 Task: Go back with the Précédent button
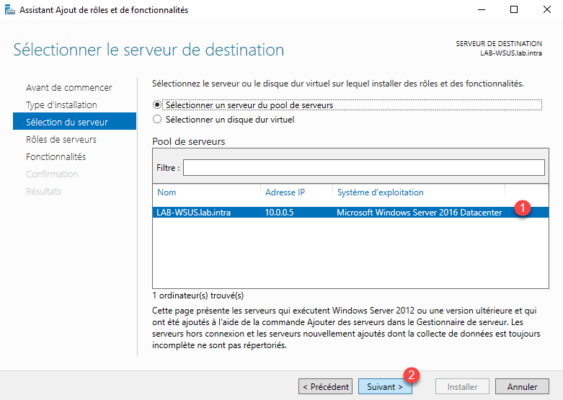point(325,386)
